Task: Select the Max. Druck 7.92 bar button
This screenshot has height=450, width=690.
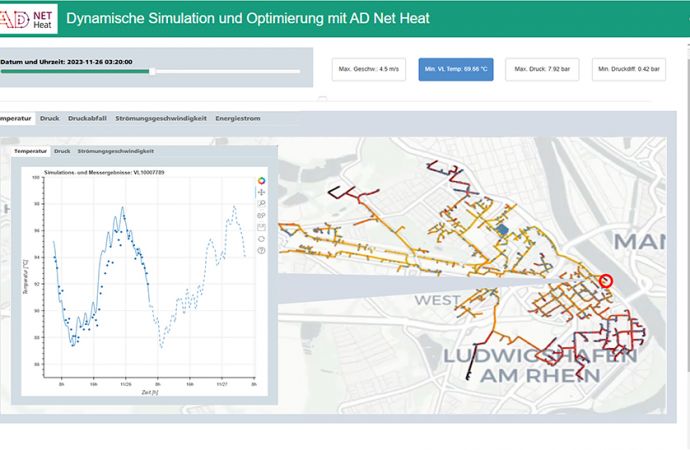Action: point(542,70)
